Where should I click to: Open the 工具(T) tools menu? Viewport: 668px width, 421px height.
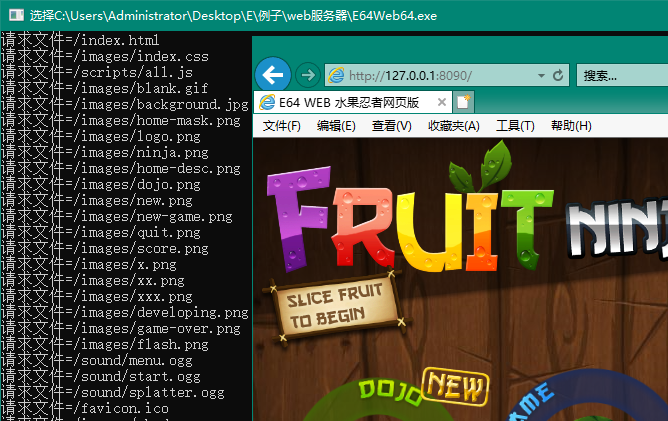(x=515, y=126)
